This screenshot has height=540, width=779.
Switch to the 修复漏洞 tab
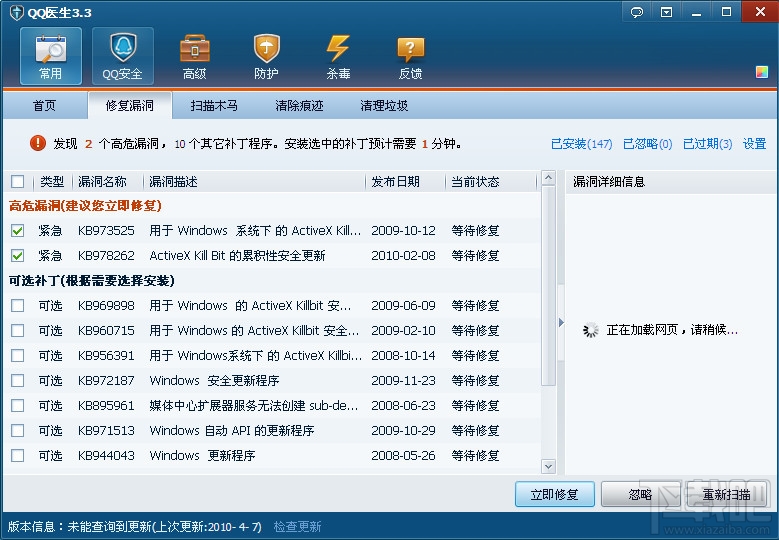click(x=130, y=105)
